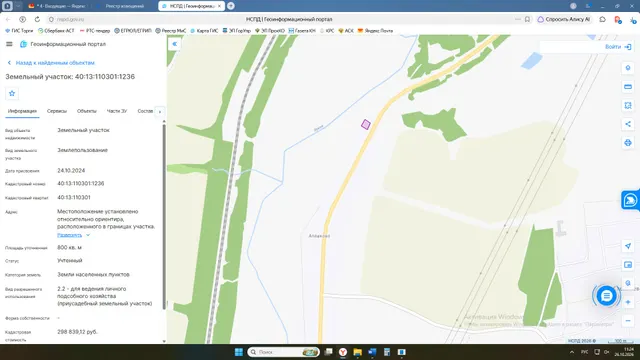Select the purple land parcel on the map
640x360 pixels.
(x=366, y=124)
